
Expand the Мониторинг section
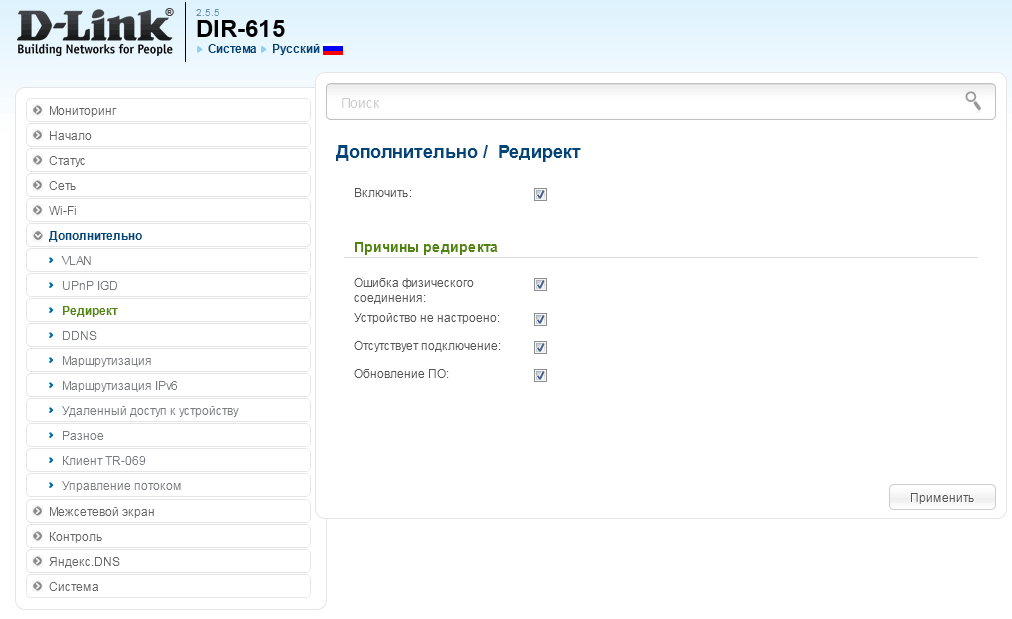coord(168,110)
